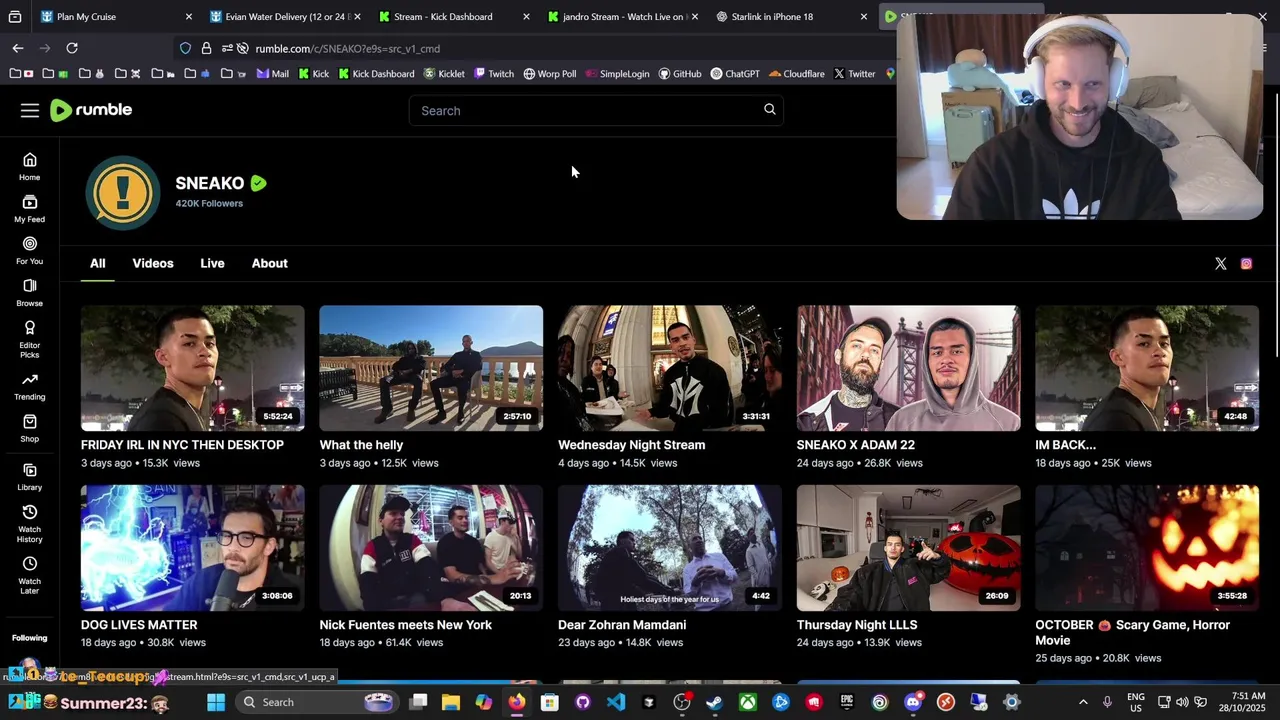Open What the helly video thumbnail

coord(431,368)
